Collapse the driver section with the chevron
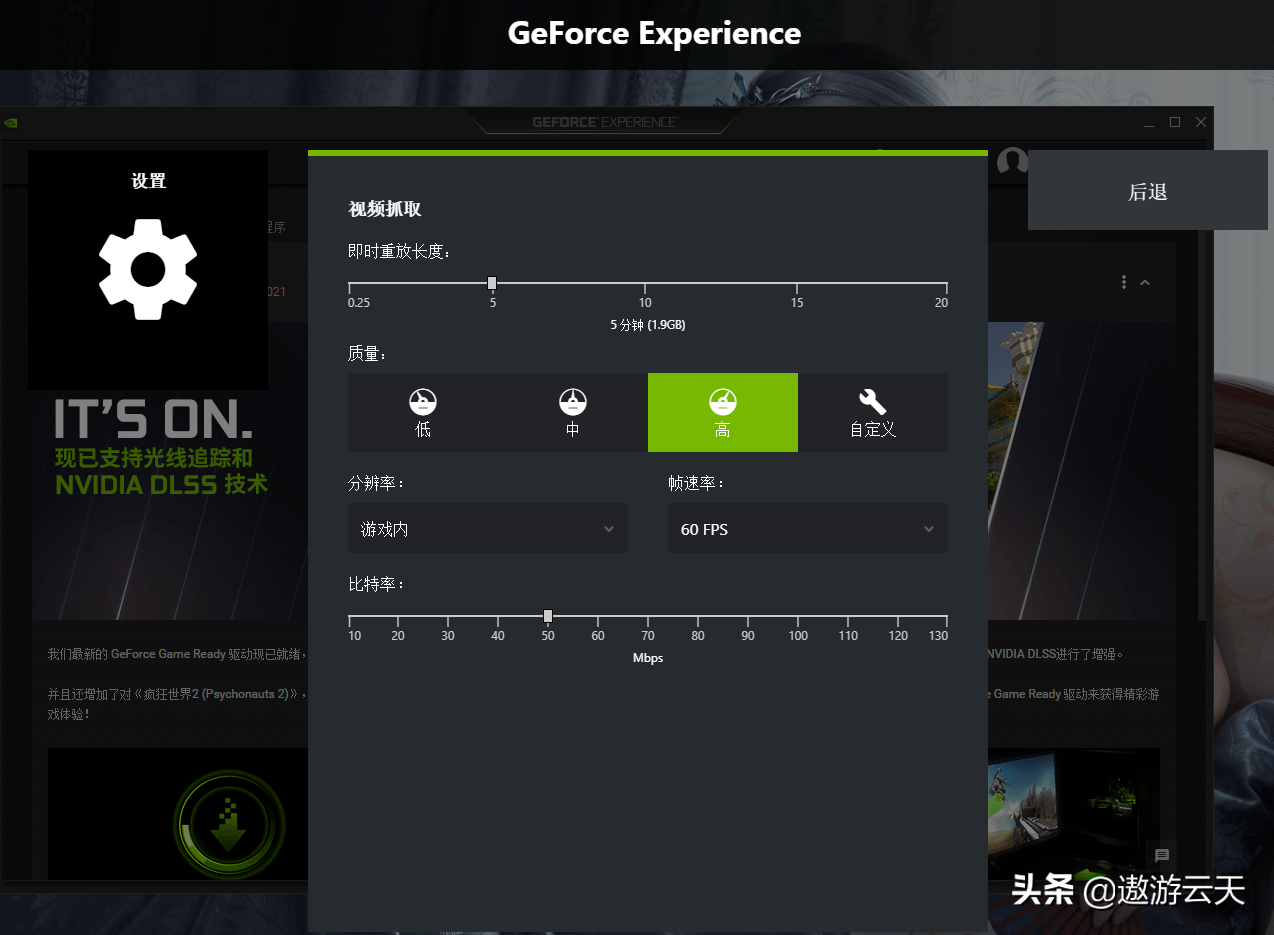Screen dimensions: 1274x935 (1145, 283)
